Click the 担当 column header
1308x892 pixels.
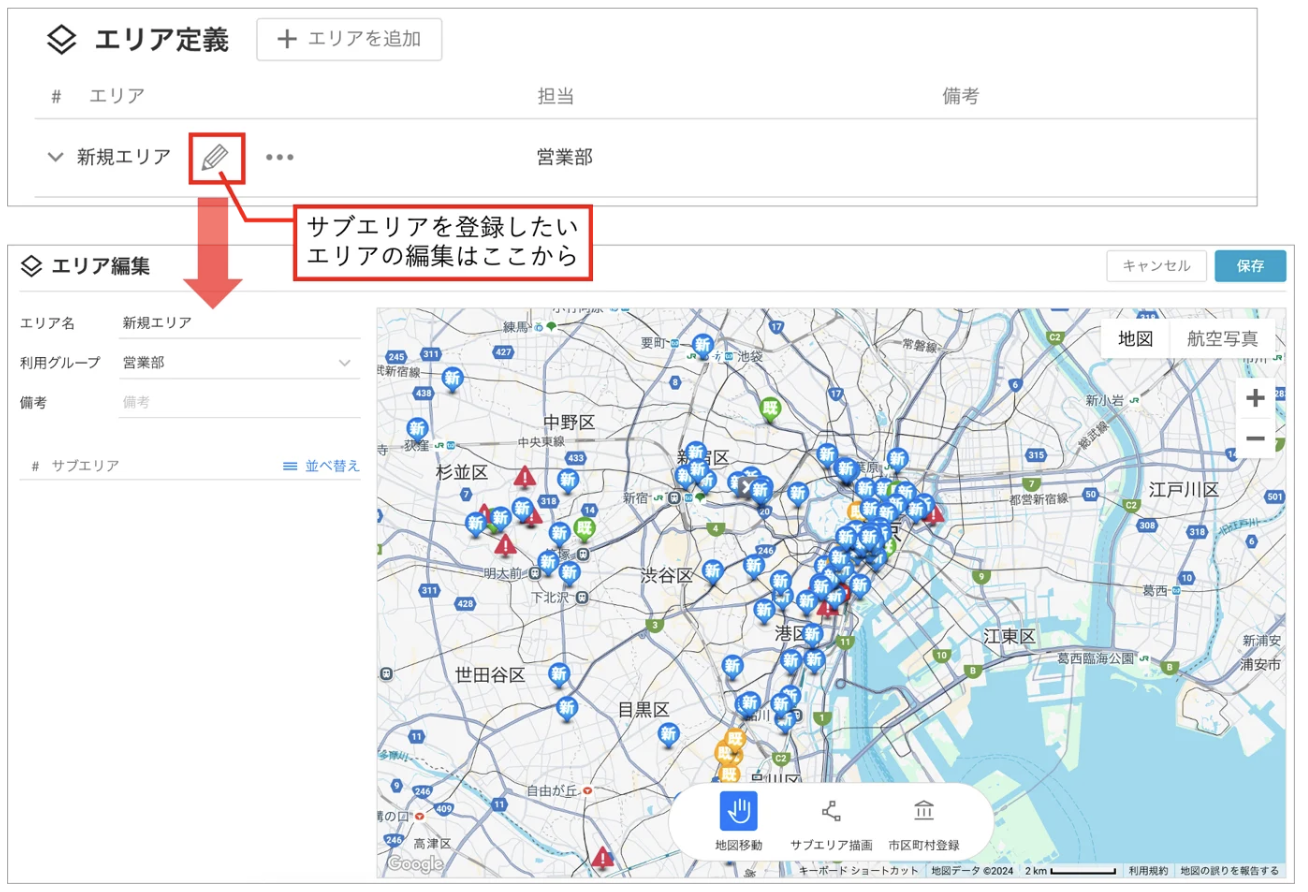click(555, 96)
